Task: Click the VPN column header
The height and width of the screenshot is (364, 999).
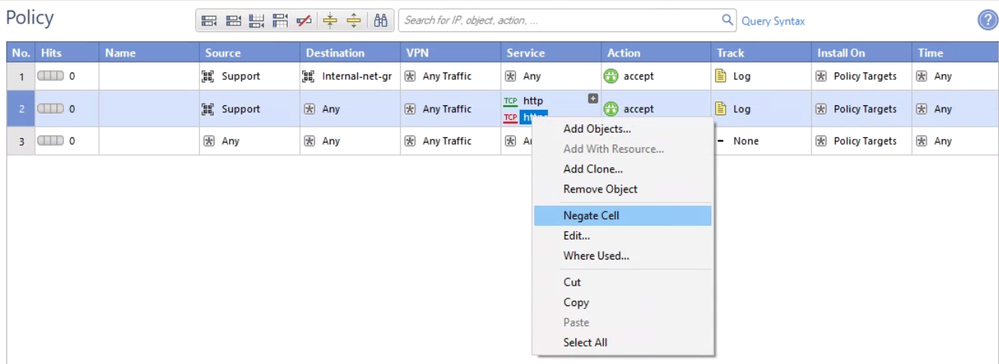Action: (451, 53)
